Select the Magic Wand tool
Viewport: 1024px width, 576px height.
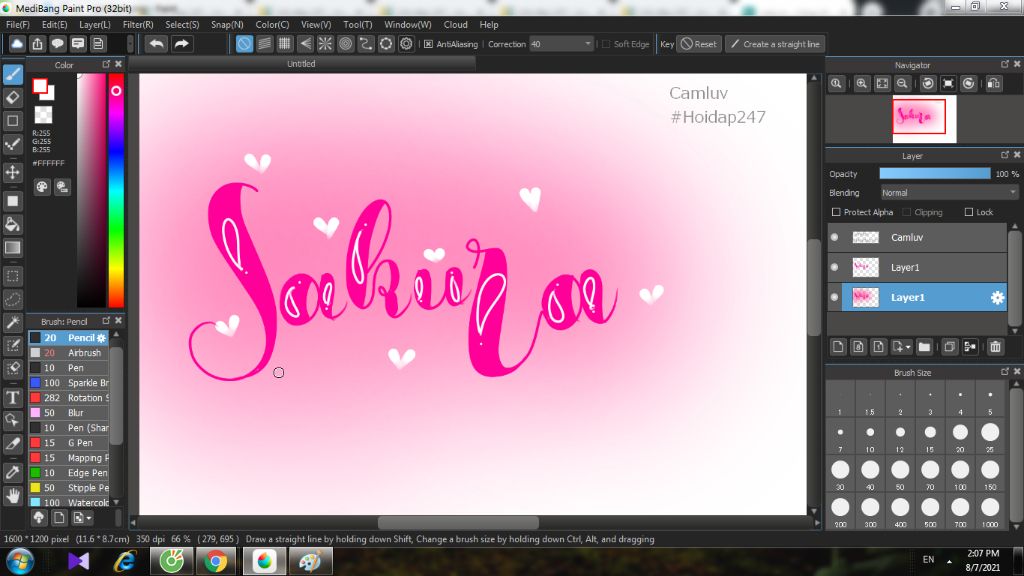point(13,322)
